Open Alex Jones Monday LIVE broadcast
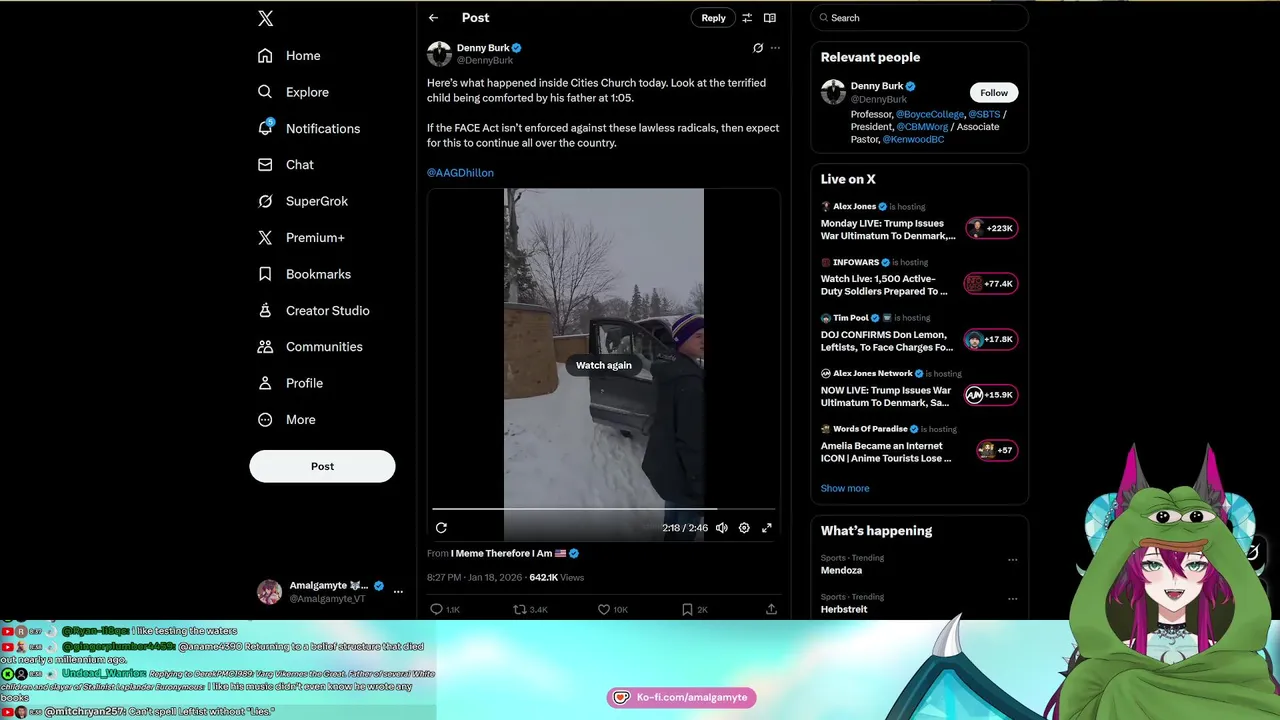1280x720 pixels. click(x=888, y=230)
